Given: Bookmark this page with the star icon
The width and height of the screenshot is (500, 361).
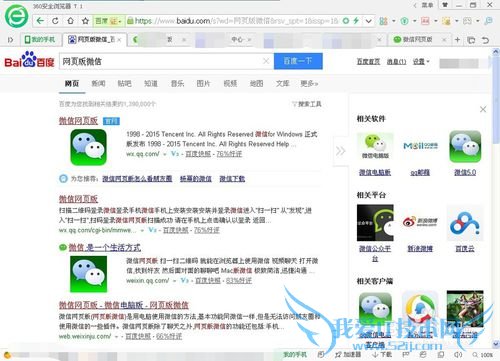Looking at the screenshot, I should [85, 21].
